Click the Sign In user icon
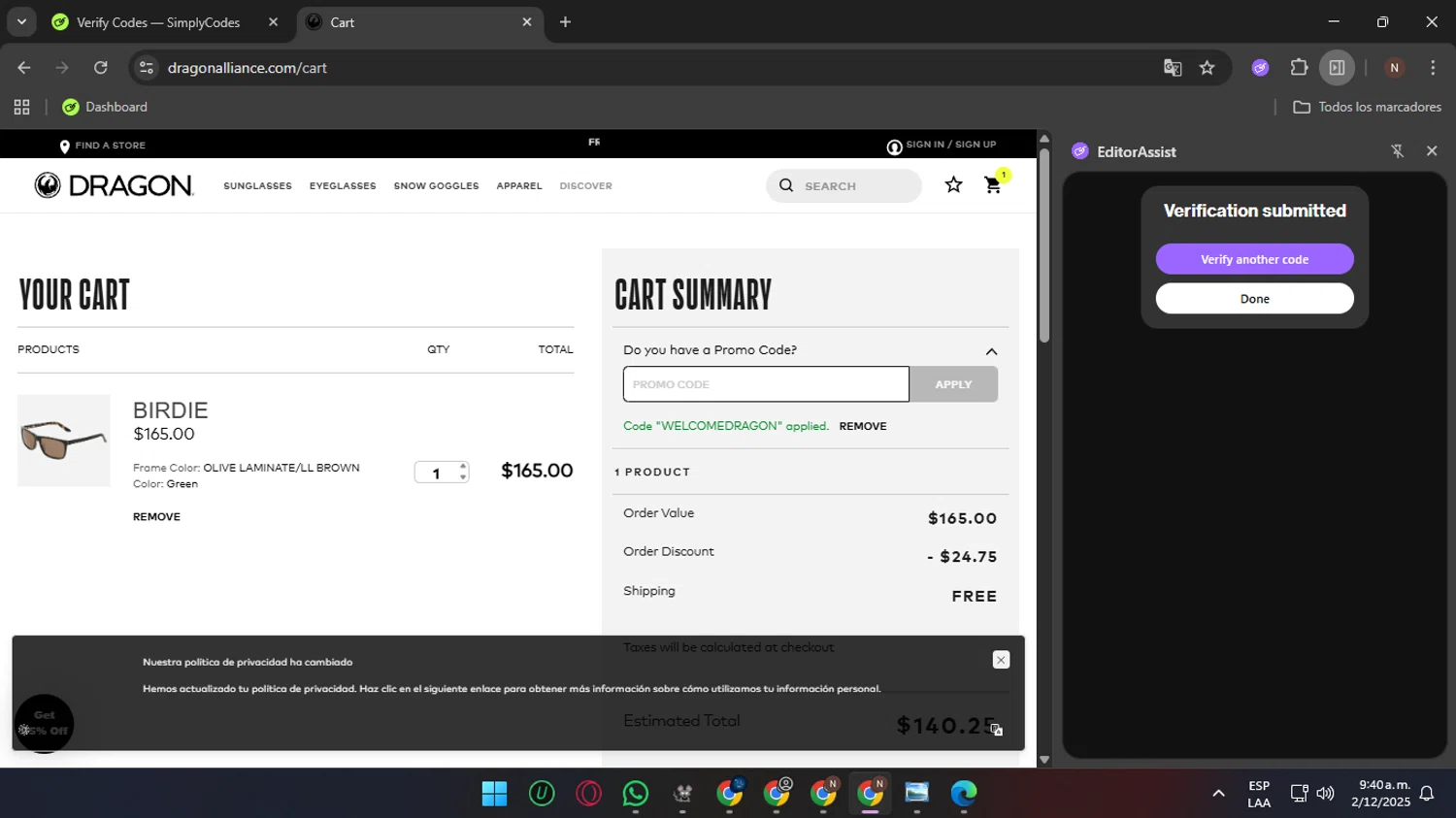Screen dimensions: 1456x818 (894, 147)
